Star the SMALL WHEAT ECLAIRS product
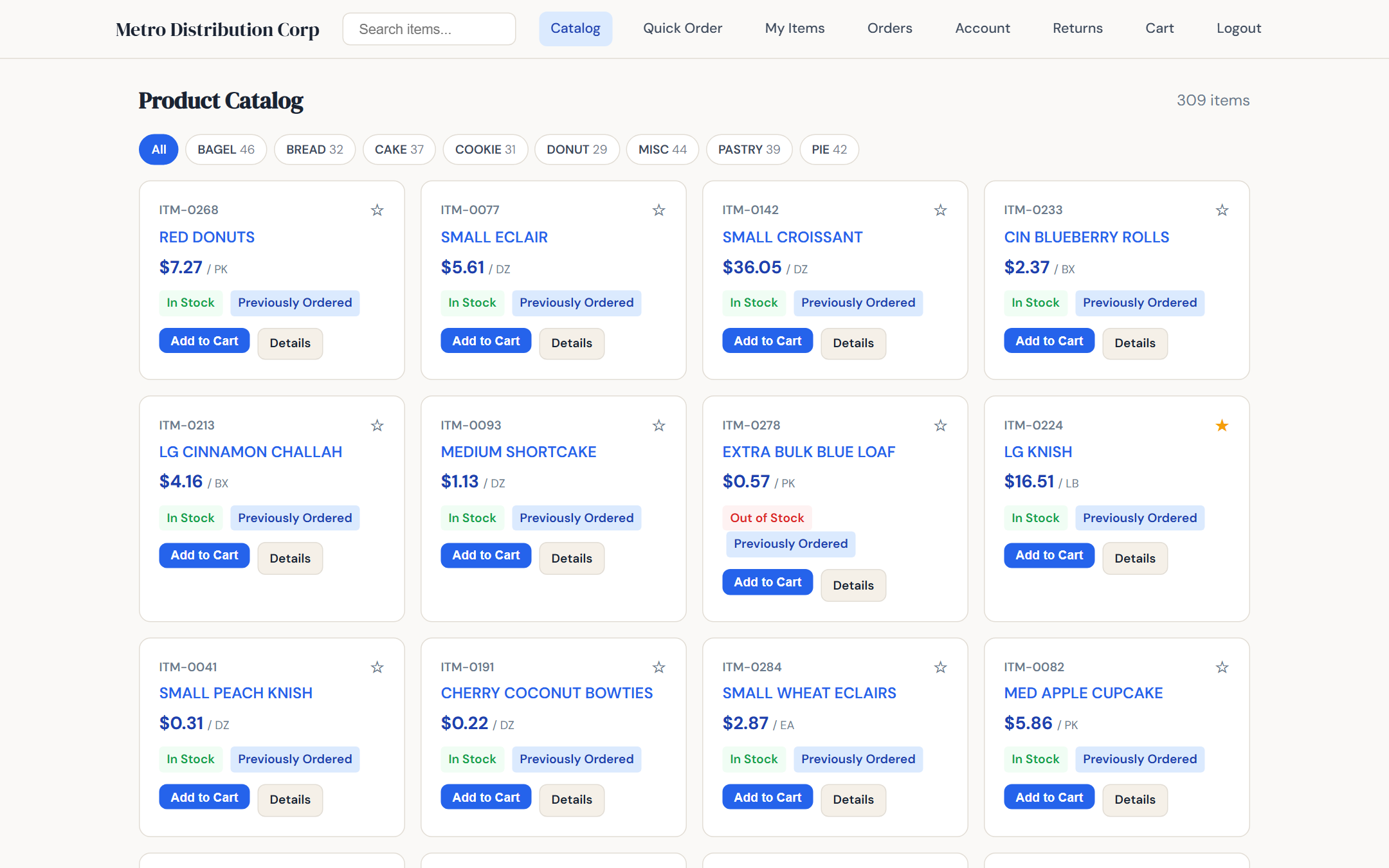Image resolution: width=1389 pixels, height=868 pixels. (940, 667)
